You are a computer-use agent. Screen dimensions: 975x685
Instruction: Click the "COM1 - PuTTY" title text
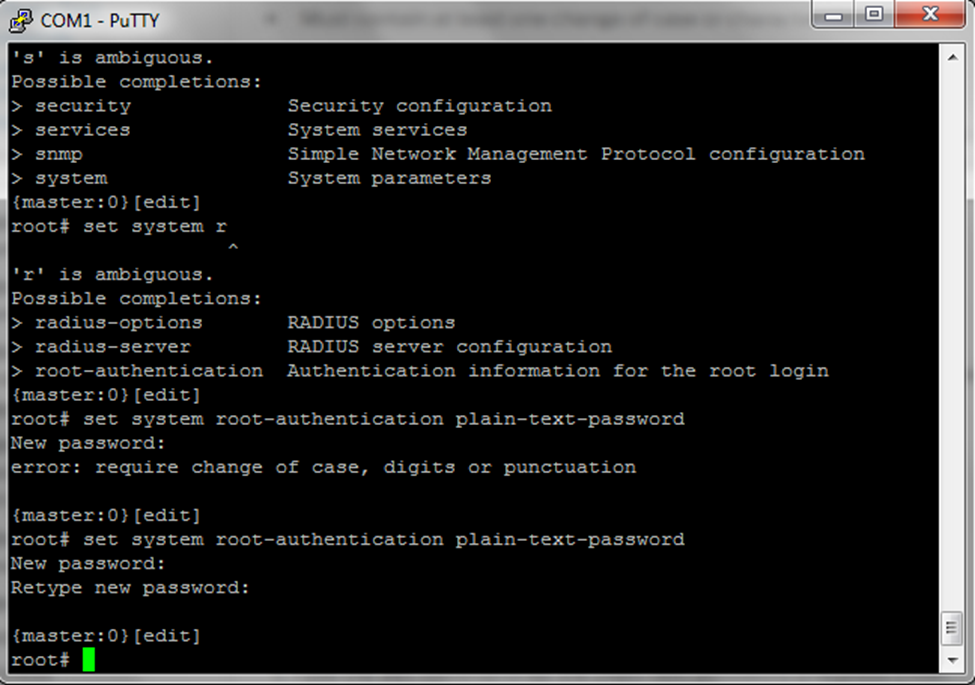100,20
